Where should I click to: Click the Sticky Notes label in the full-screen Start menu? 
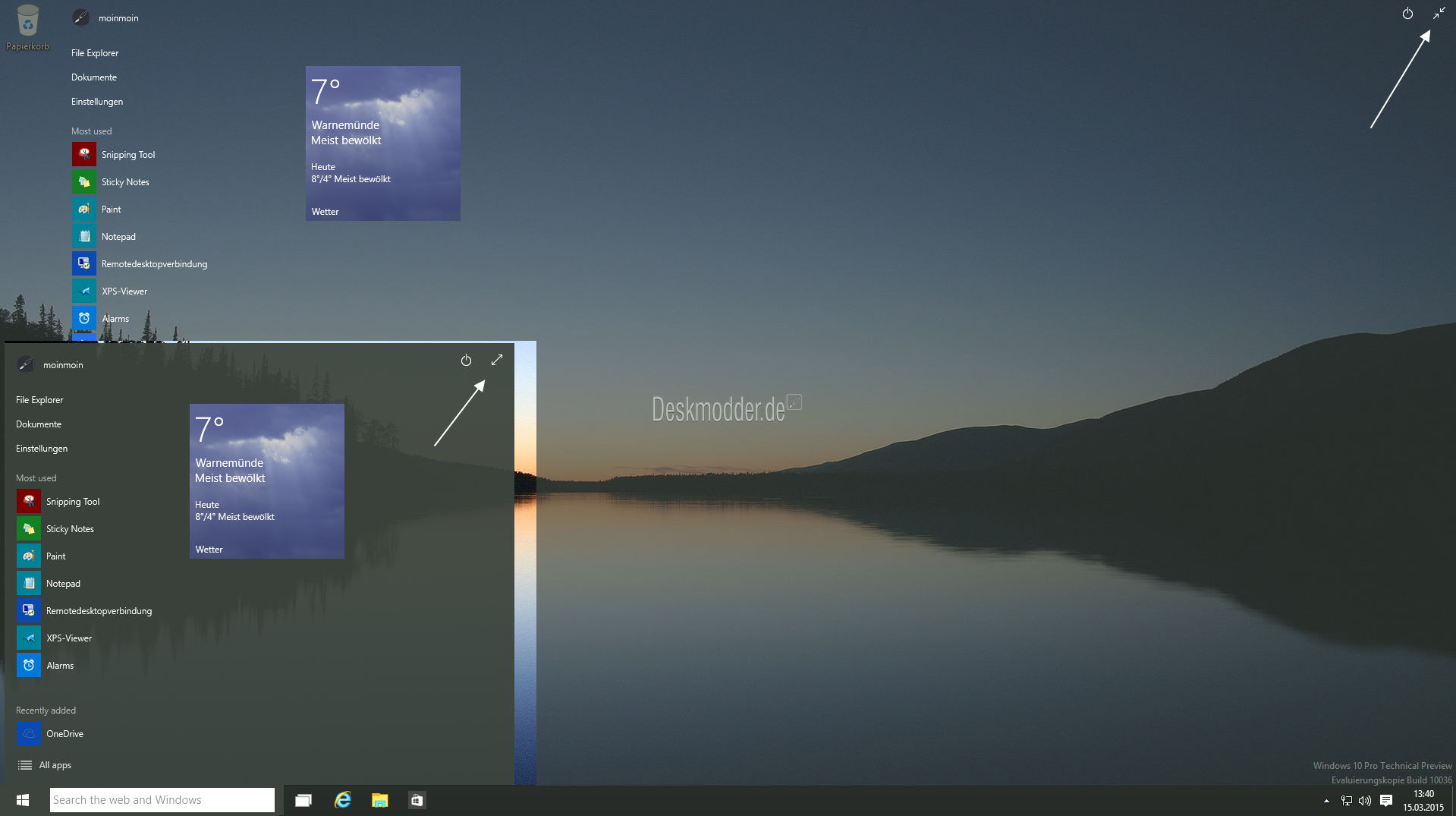click(125, 182)
